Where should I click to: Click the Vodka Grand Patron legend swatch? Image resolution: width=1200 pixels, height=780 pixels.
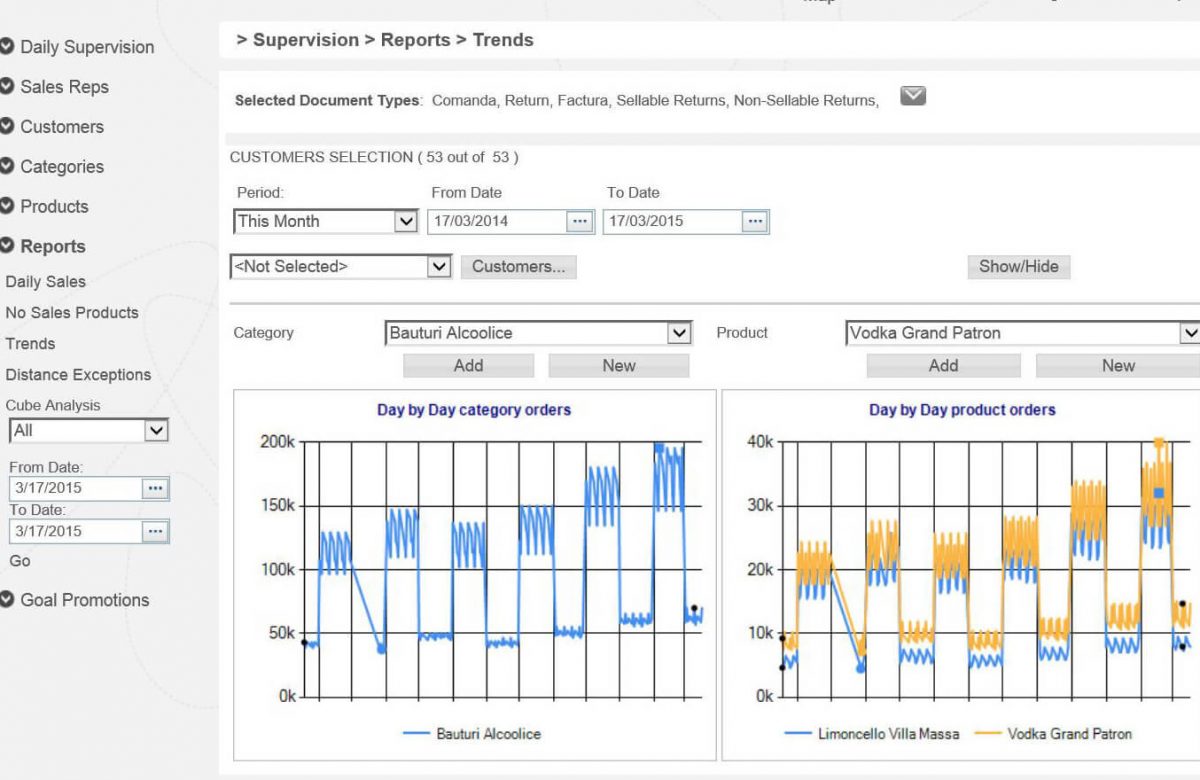(x=986, y=734)
